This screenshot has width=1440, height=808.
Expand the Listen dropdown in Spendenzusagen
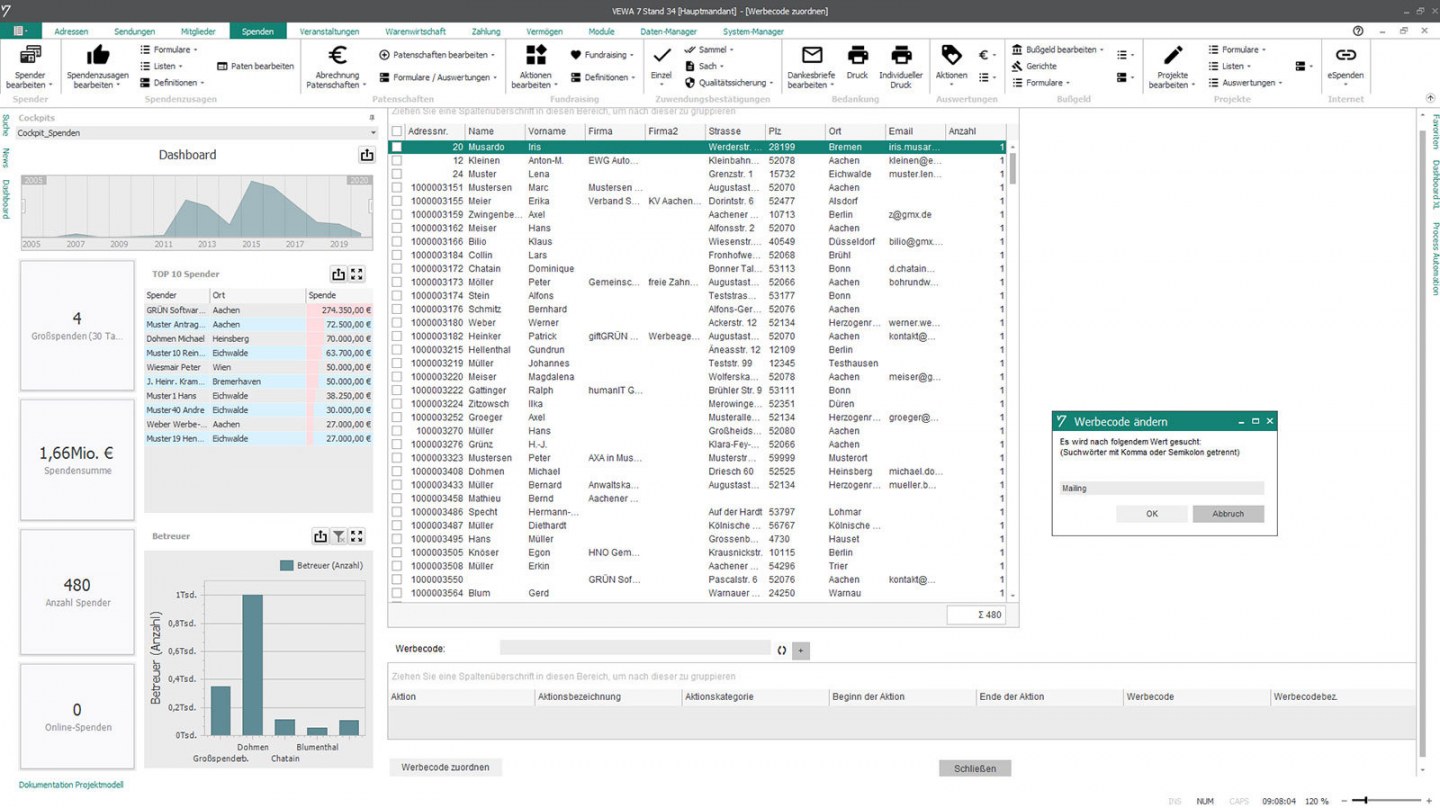(x=164, y=66)
